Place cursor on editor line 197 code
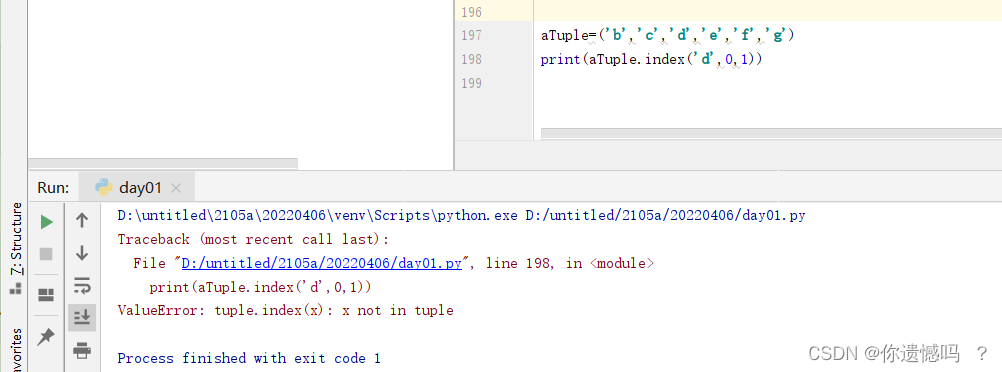The height and width of the screenshot is (372, 1002). pos(667,35)
